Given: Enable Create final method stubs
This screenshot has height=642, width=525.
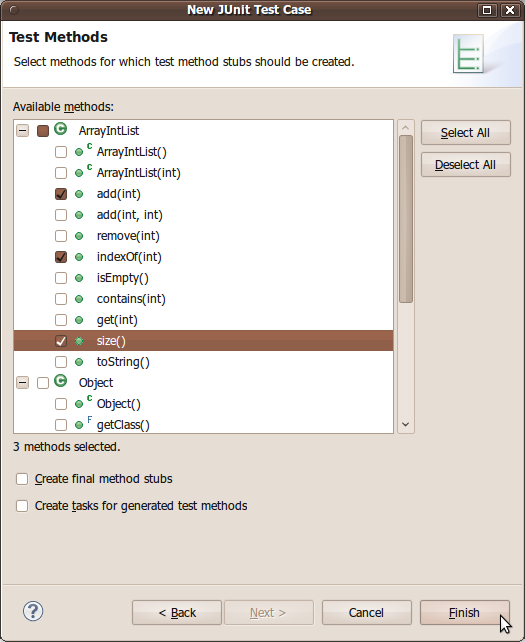Looking at the screenshot, I should pos(22,479).
